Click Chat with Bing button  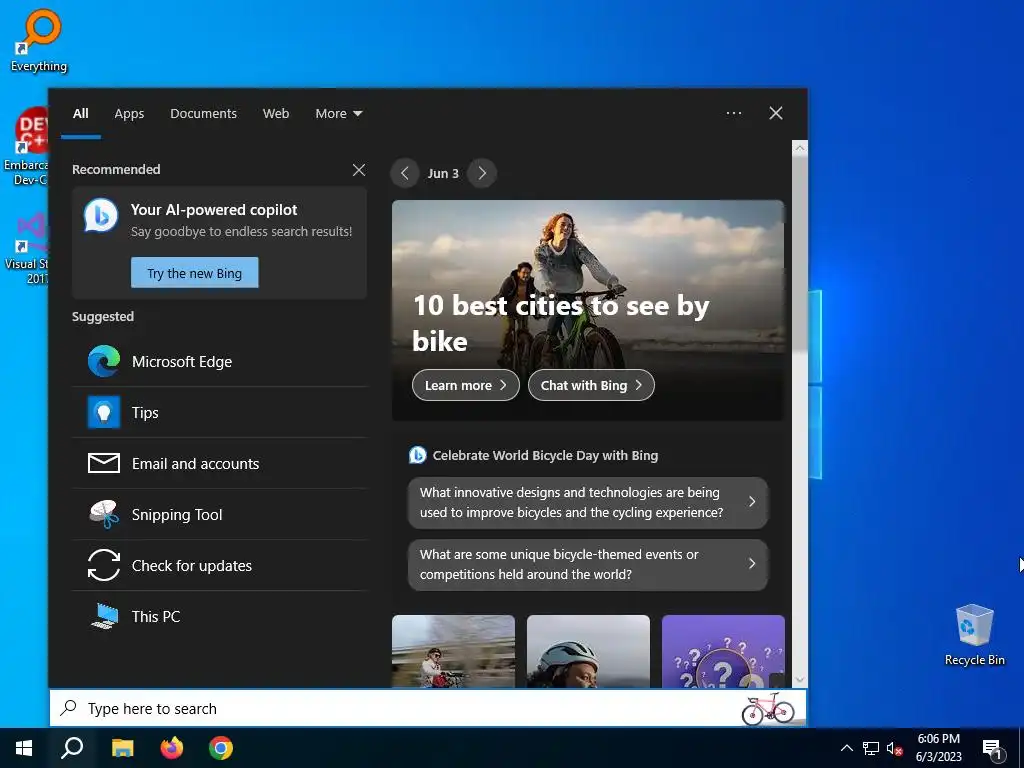pyautogui.click(x=591, y=385)
